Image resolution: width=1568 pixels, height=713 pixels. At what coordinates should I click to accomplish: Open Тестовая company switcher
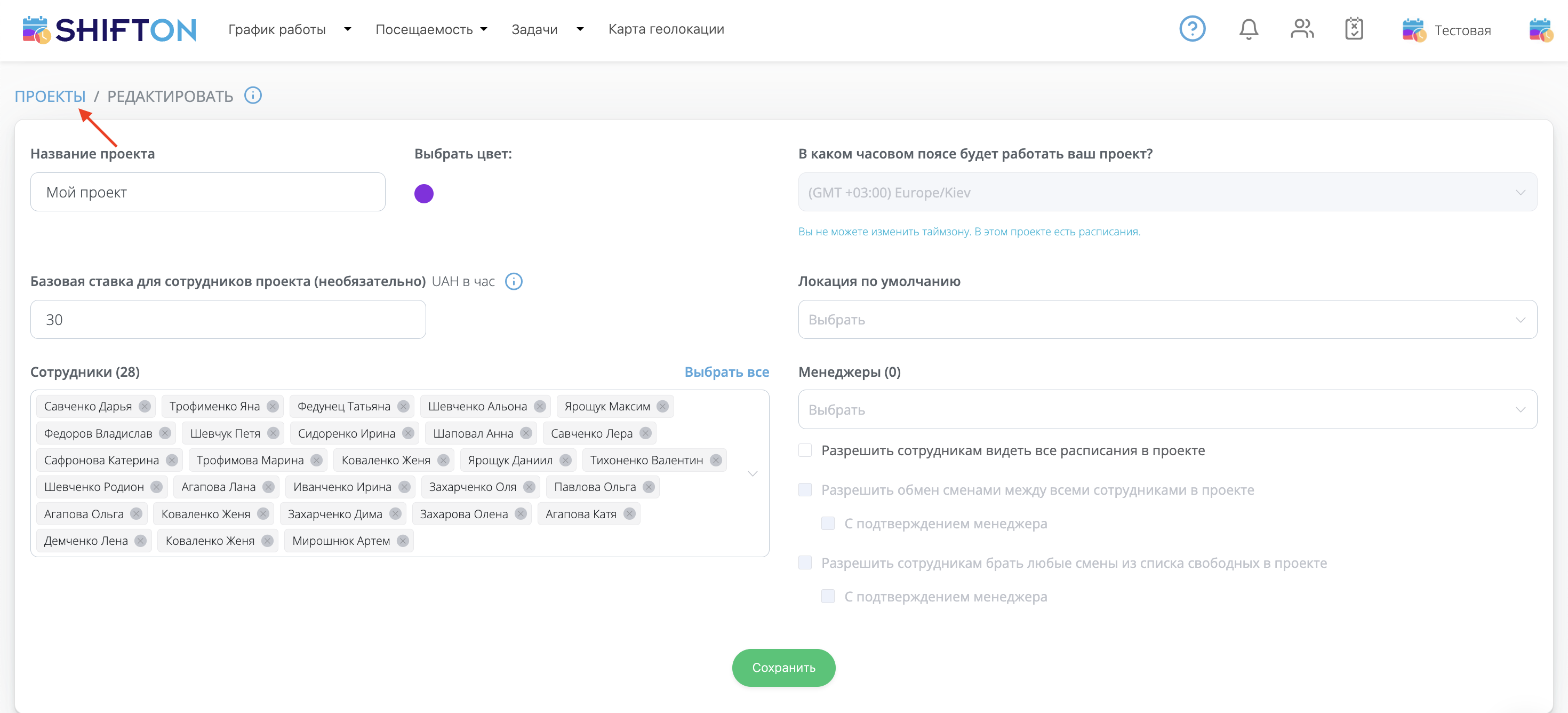1446,30
